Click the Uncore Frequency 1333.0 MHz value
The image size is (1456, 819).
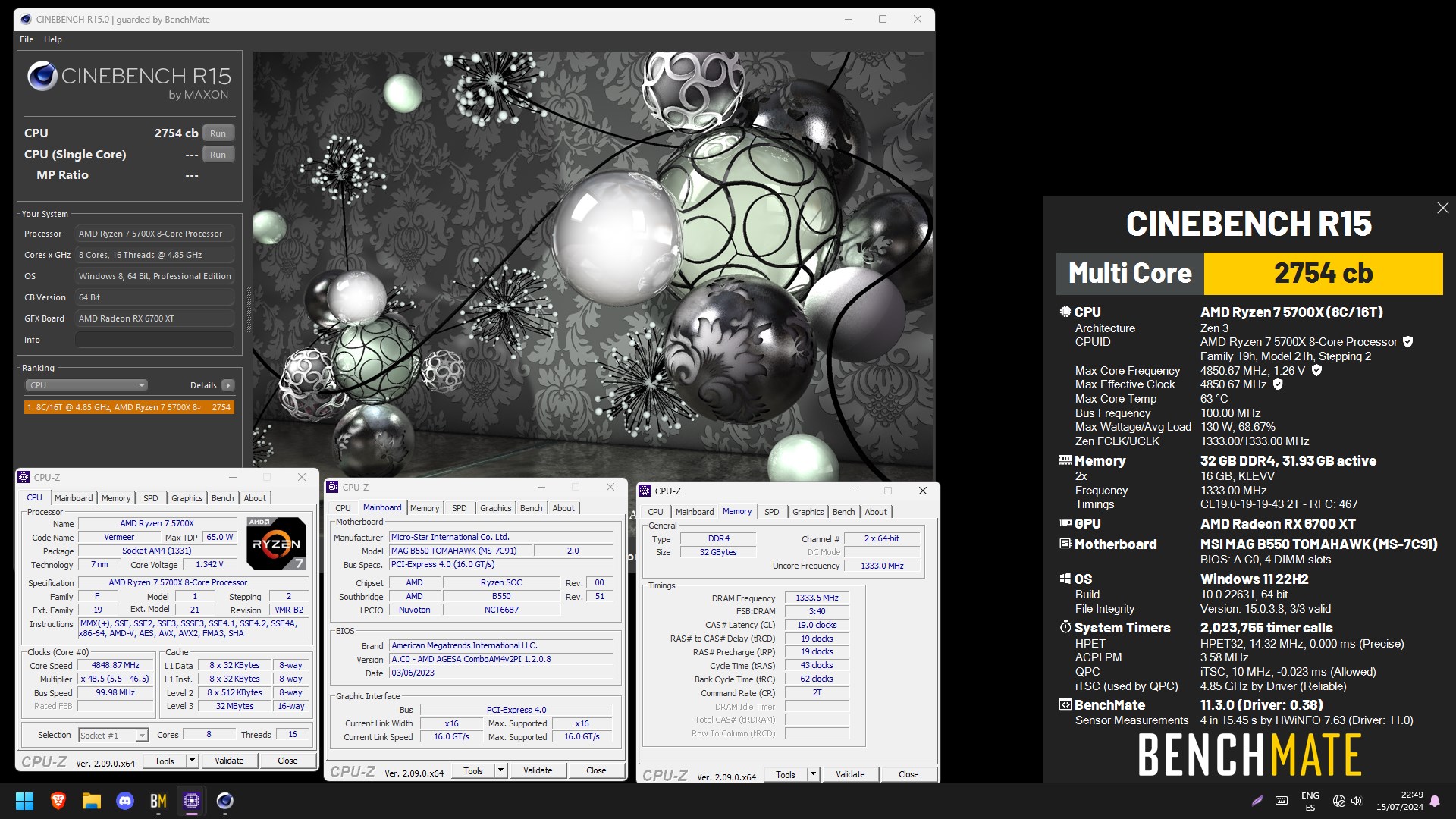[x=882, y=566]
